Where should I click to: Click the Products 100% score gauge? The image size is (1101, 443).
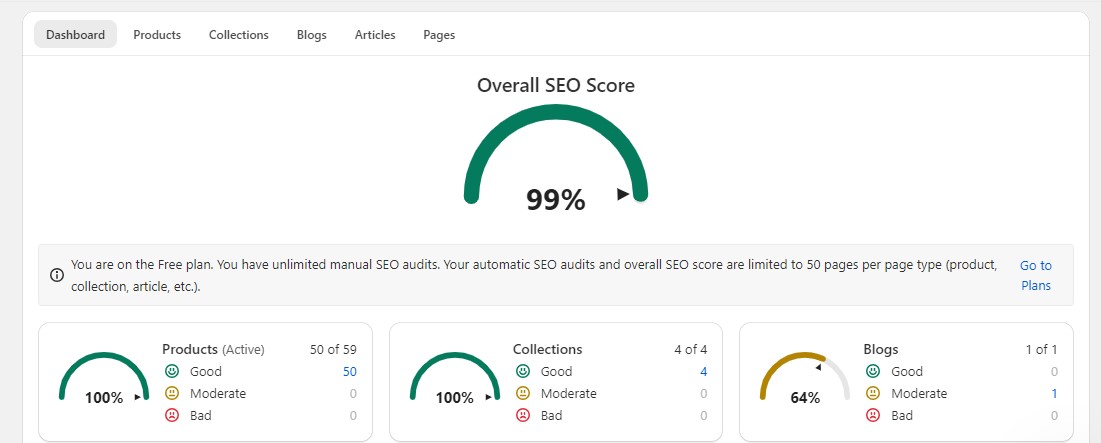click(x=104, y=378)
